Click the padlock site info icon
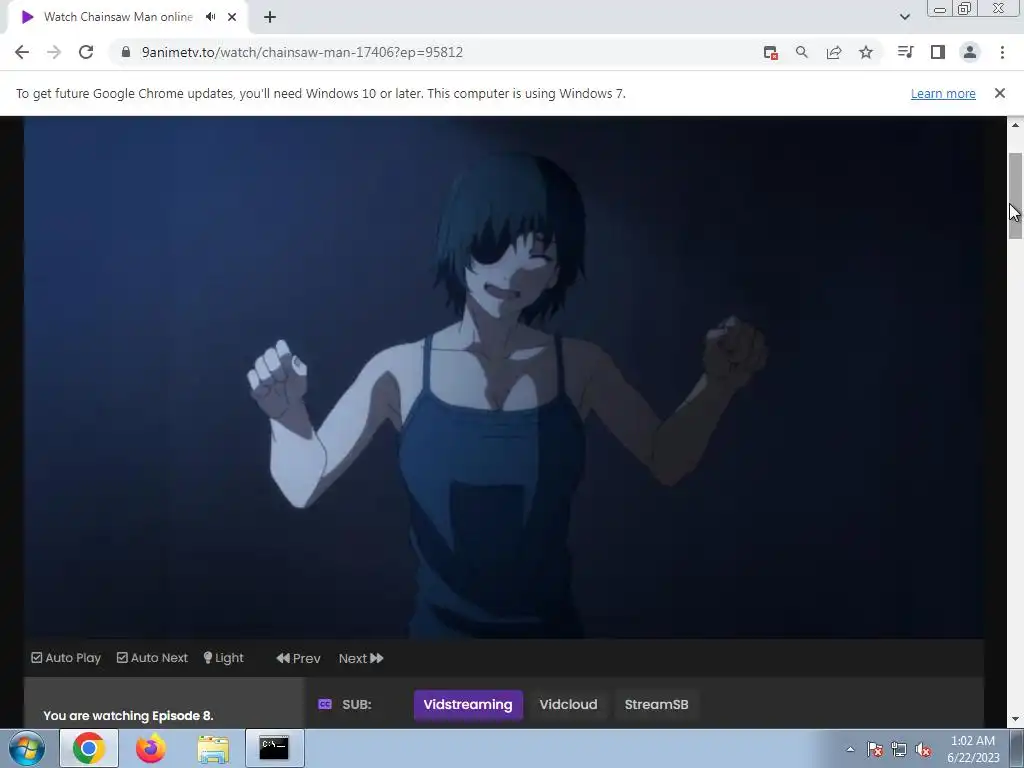Screen dimensions: 1024x768 click(x=126, y=52)
